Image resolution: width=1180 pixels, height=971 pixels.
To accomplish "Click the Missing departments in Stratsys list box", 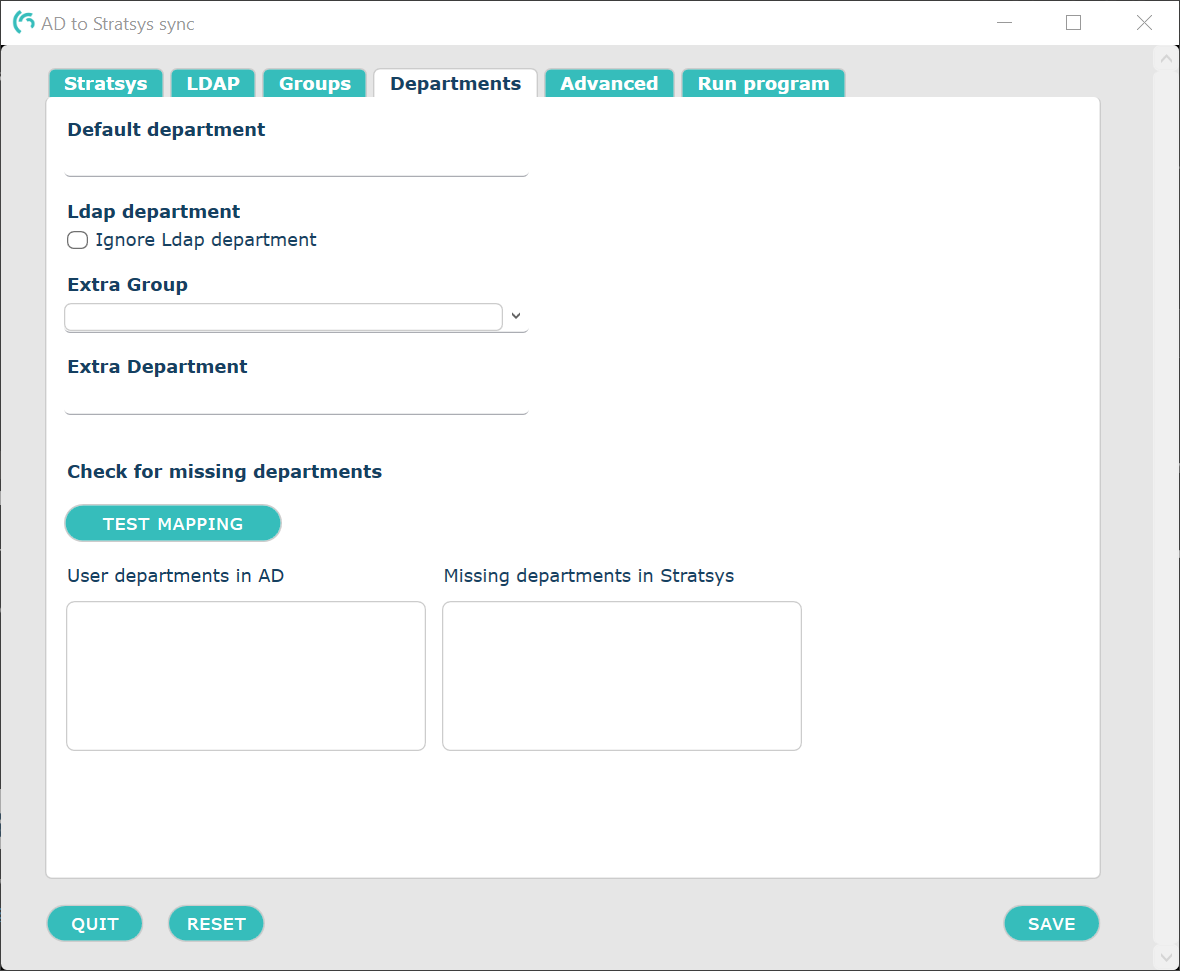I will 622,676.
